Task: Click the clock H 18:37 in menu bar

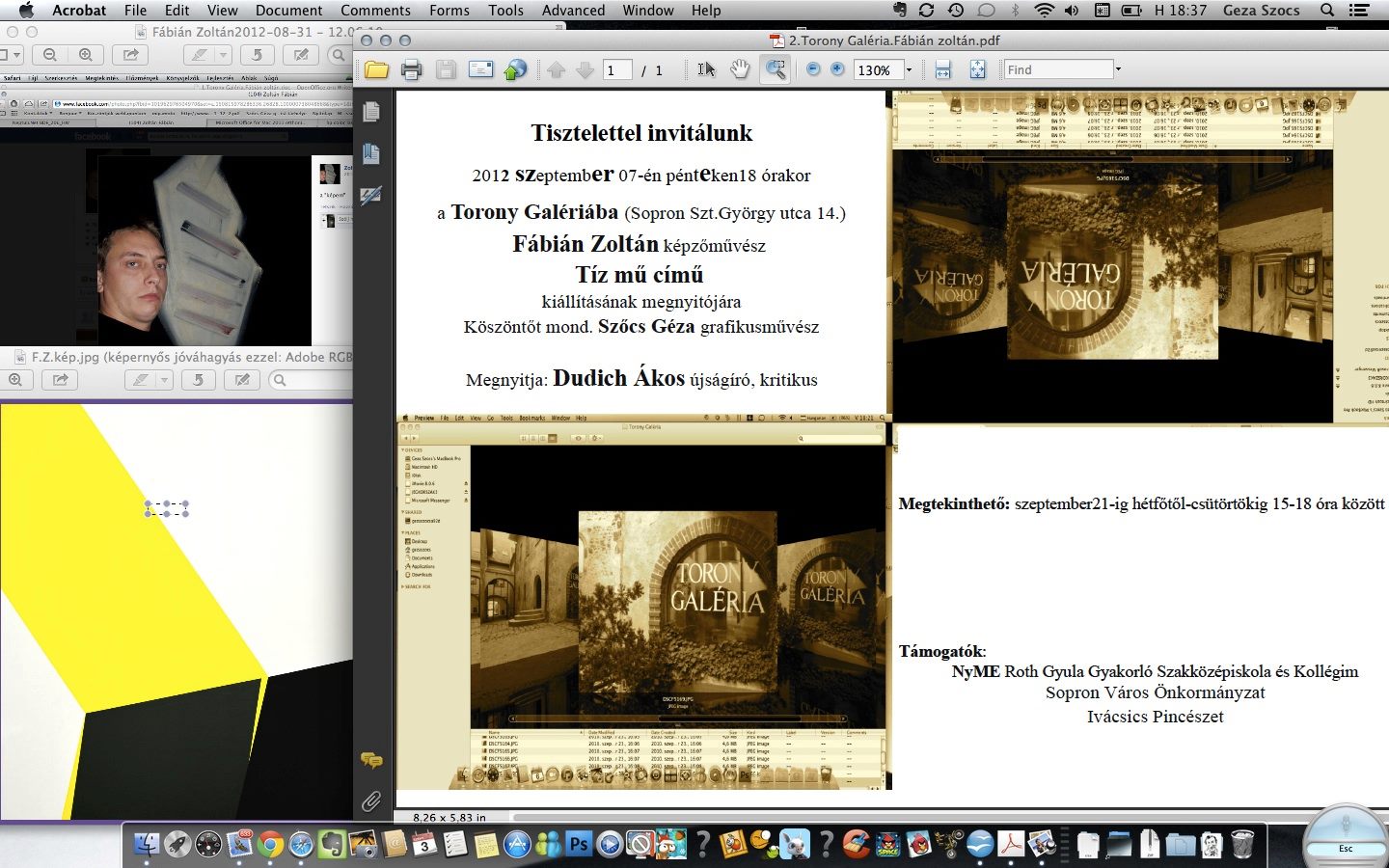Action: point(1181,10)
